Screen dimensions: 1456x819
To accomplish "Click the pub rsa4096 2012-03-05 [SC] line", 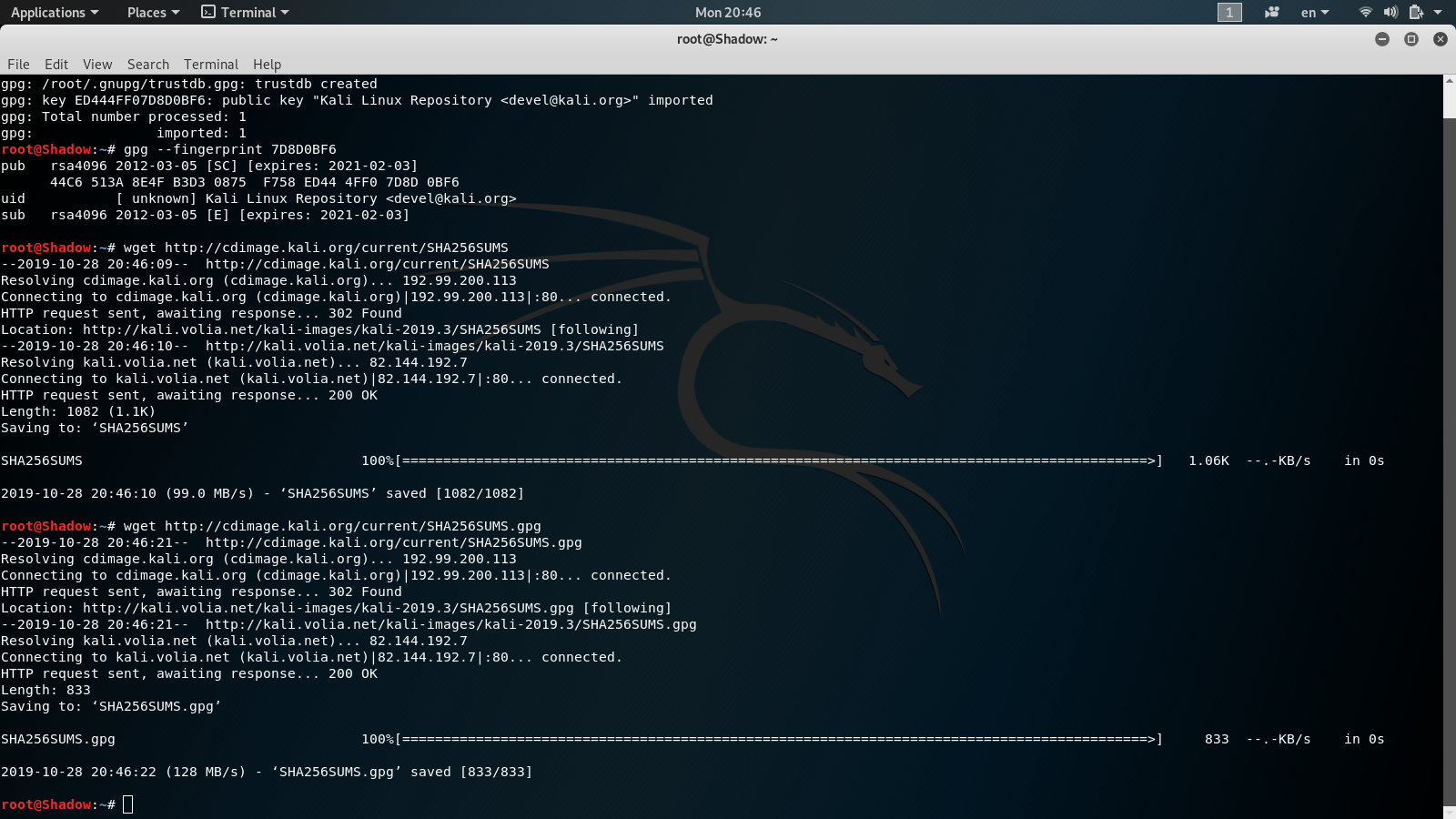I will (209, 166).
